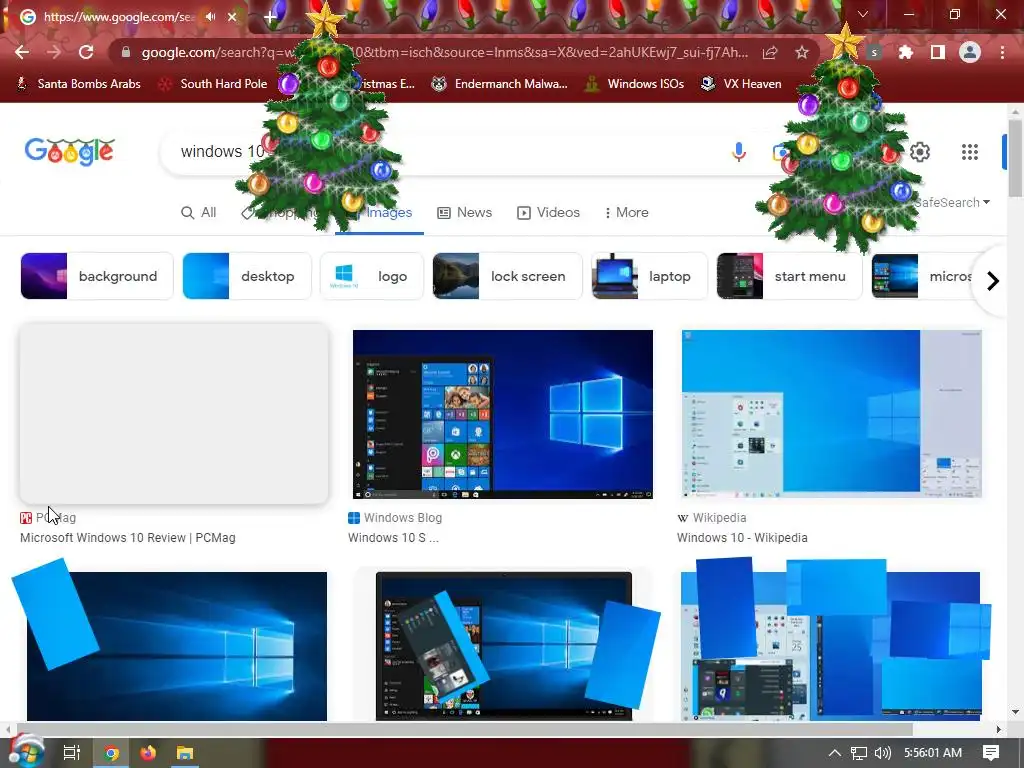This screenshot has width=1024, height=768.
Task: Open the volume control in the tray
Action: coord(882,753)
